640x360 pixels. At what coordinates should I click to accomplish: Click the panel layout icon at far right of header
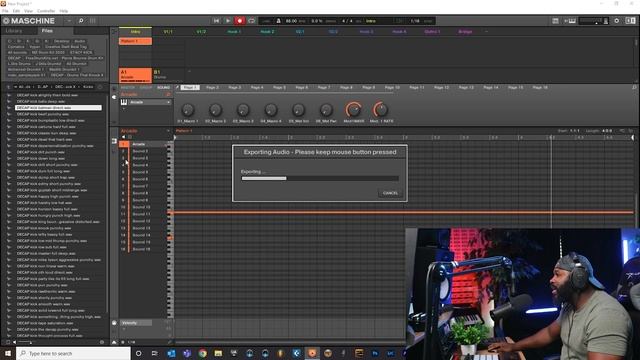click(630, 21)
